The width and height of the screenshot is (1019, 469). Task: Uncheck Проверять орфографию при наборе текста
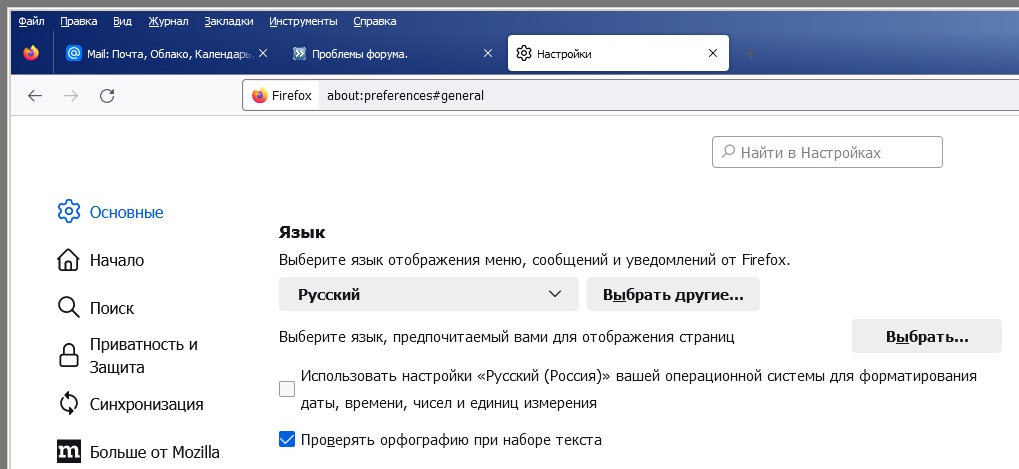point(287,440)
